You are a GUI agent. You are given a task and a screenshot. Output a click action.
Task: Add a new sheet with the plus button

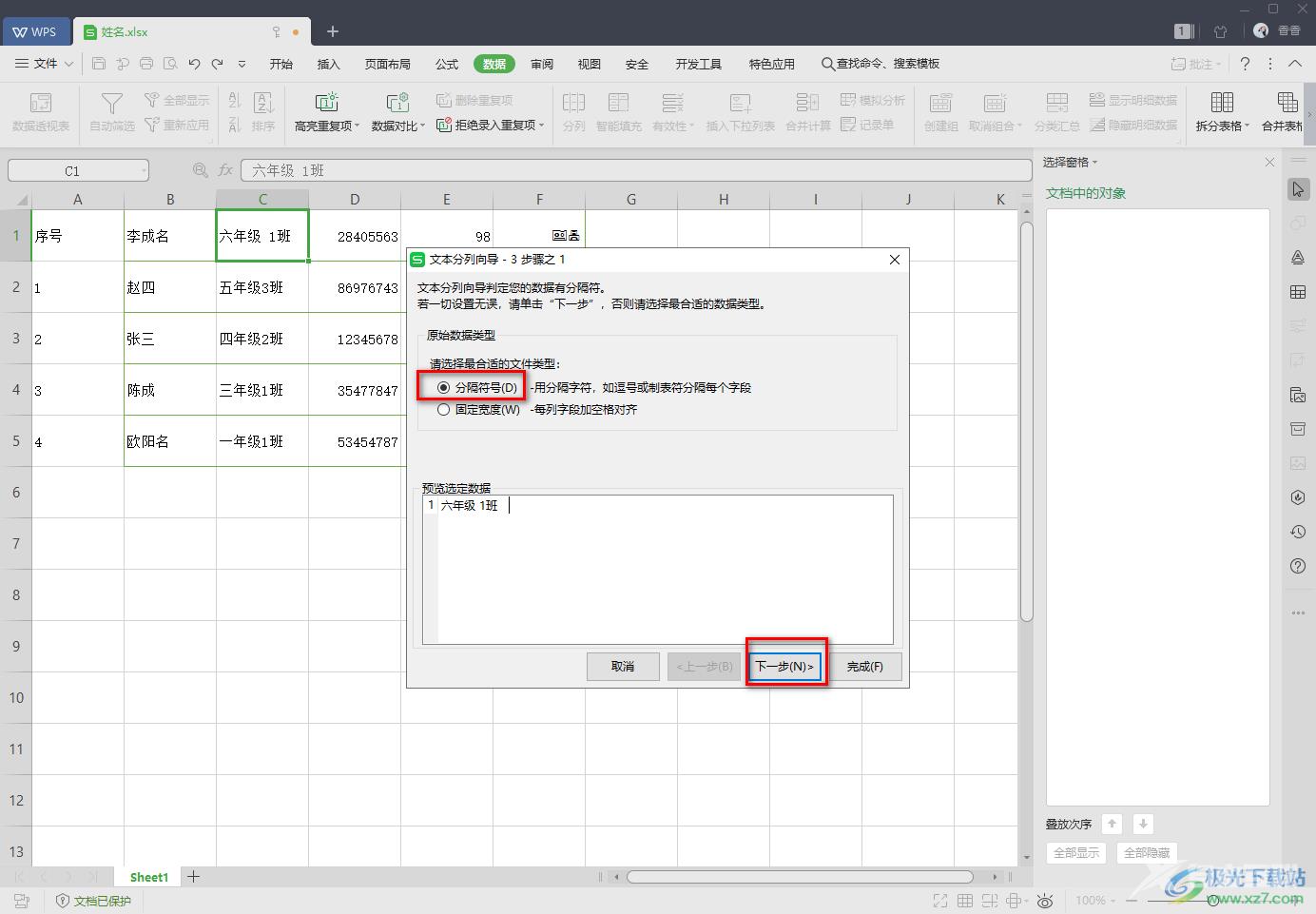193,877
